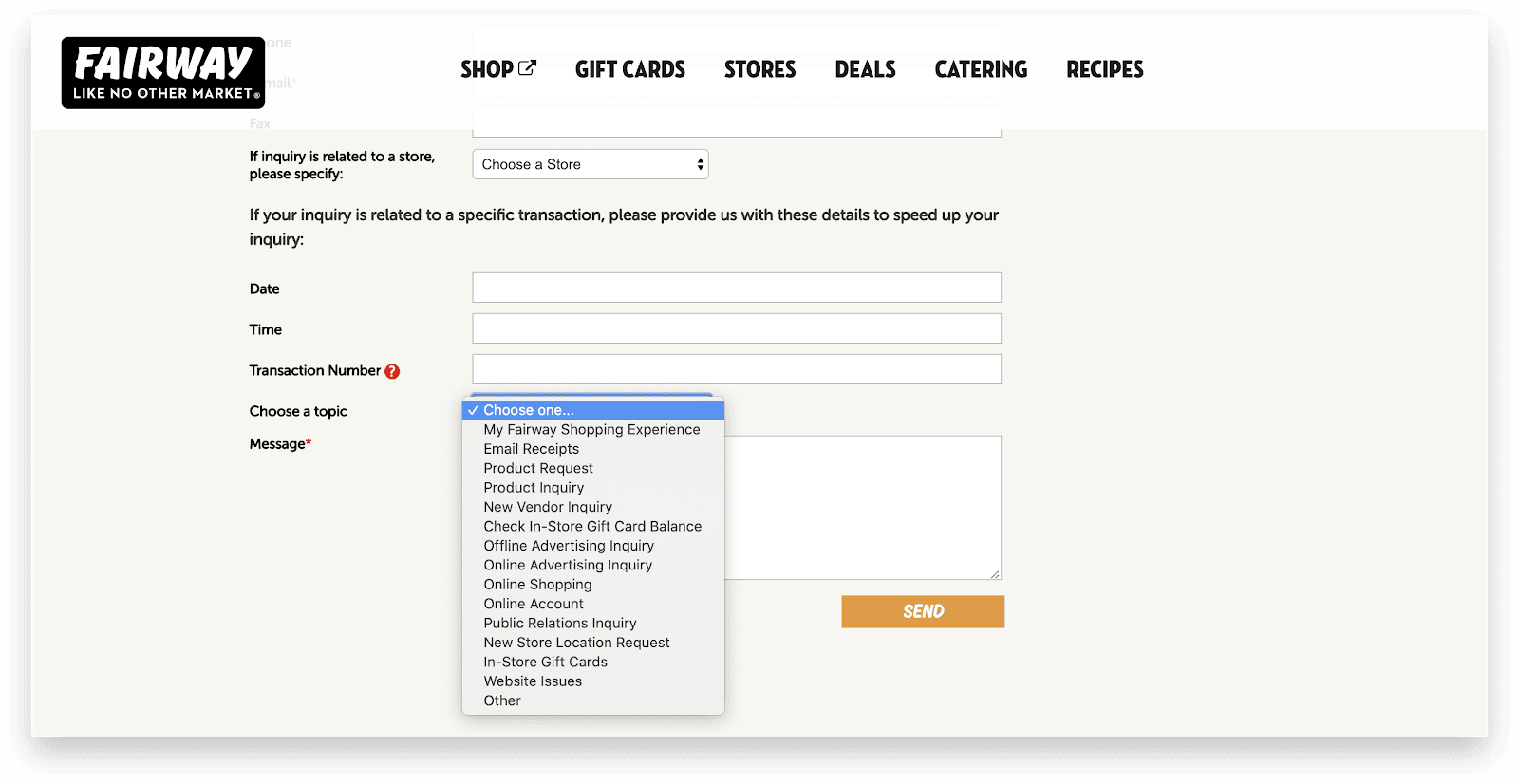This screenshot has height=784, width=1519.
Task: Open the Choose a Store dropdown
Action: pyautogui.click(x=591, y=164)
